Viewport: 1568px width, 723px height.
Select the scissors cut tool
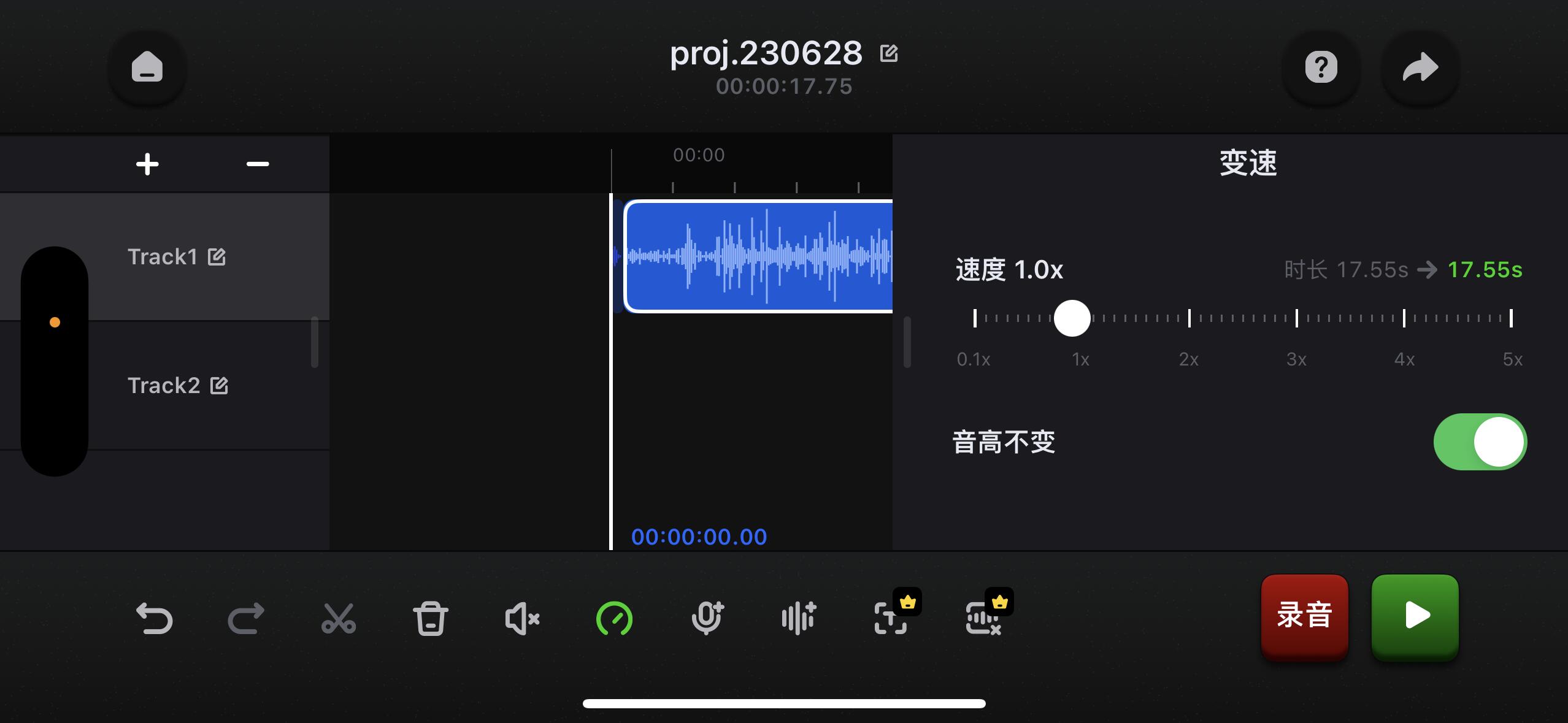coord(338,618)
